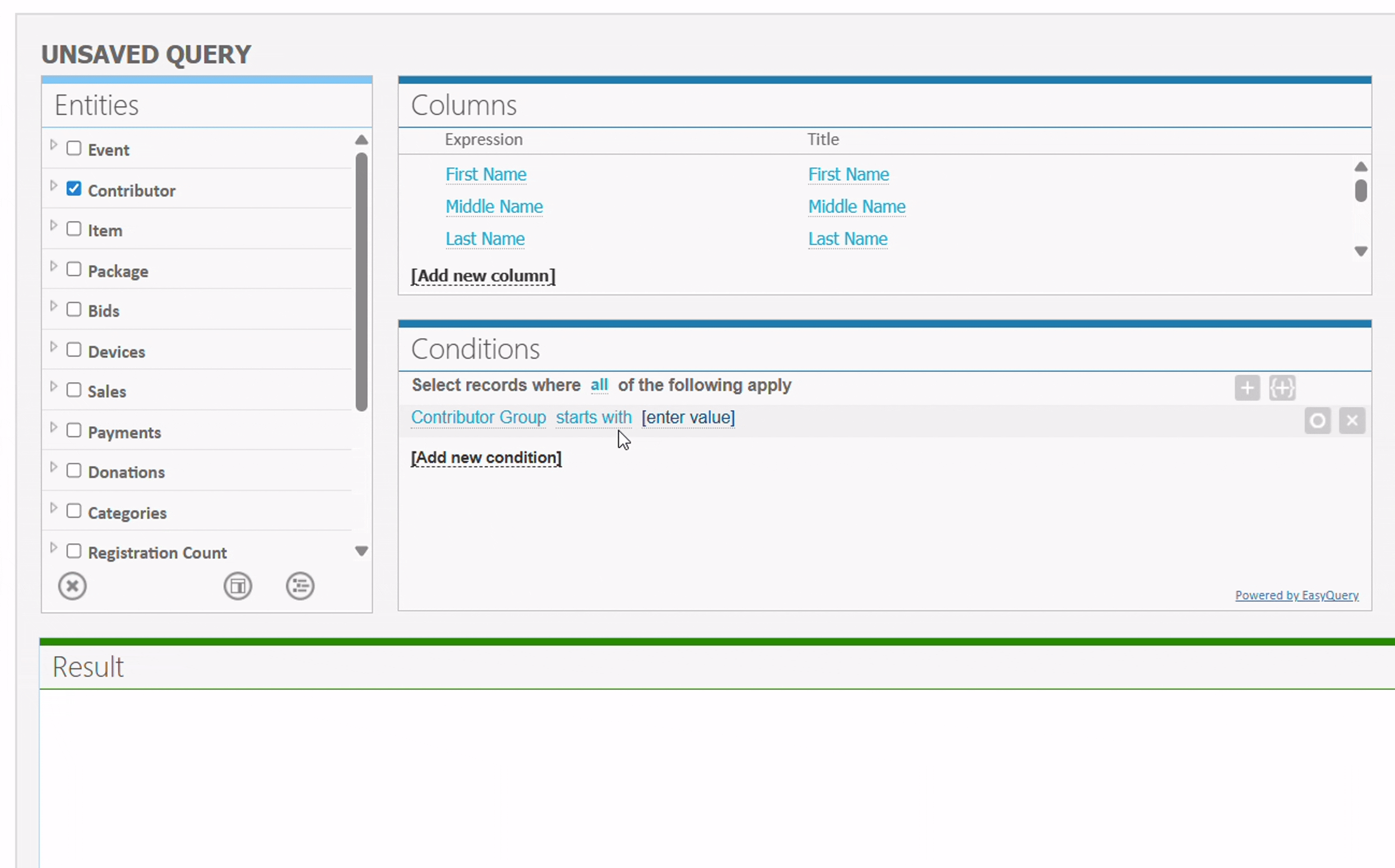Click the clear query X icon
The height and width of the screenshot is (868, 1395).
tap(73, 586)
